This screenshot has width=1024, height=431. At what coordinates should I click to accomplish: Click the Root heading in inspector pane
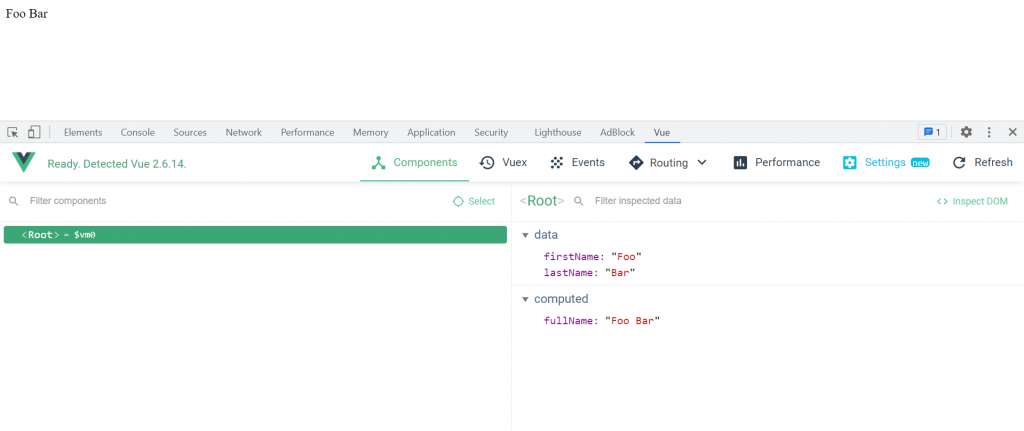point(542,200)
